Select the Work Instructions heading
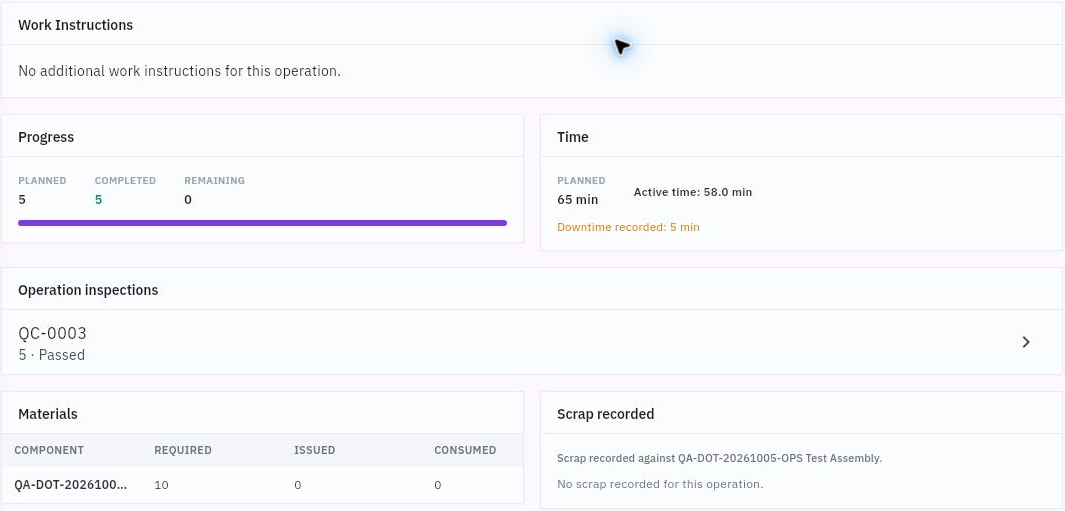This screenshot has width=1065, height=511. click(75, 25)
